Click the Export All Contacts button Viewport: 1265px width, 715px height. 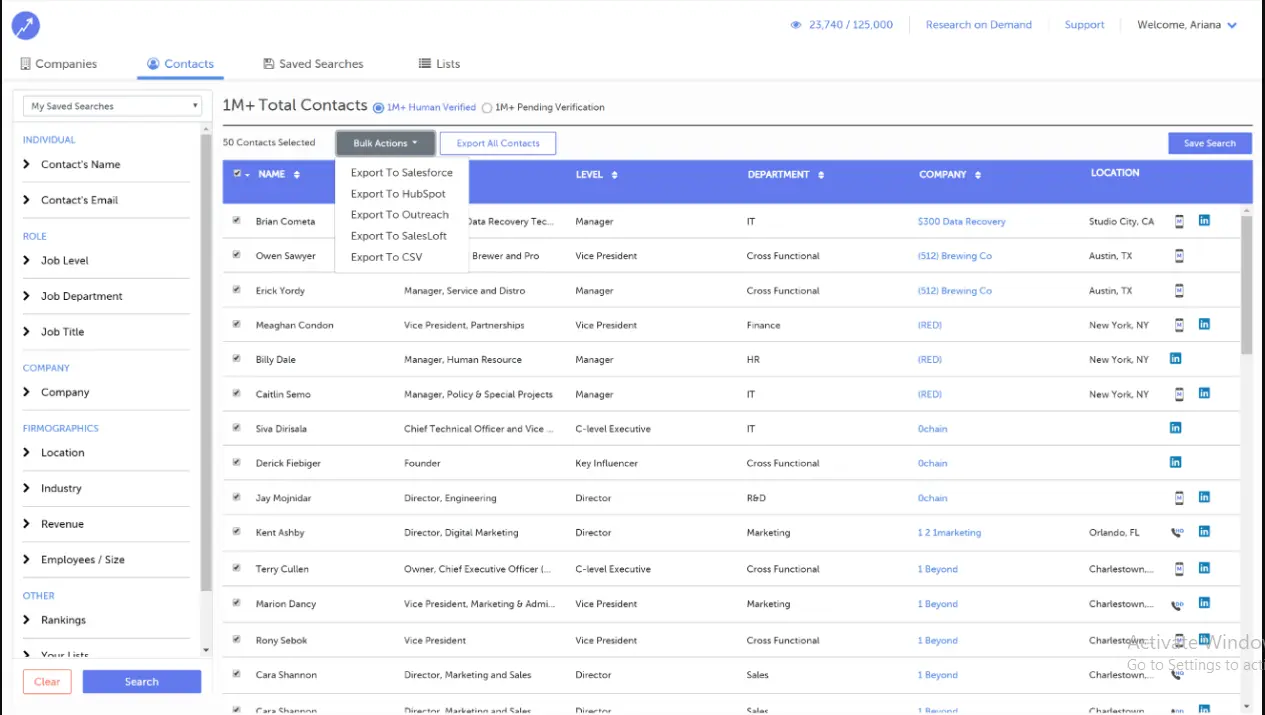pos(498,143)
